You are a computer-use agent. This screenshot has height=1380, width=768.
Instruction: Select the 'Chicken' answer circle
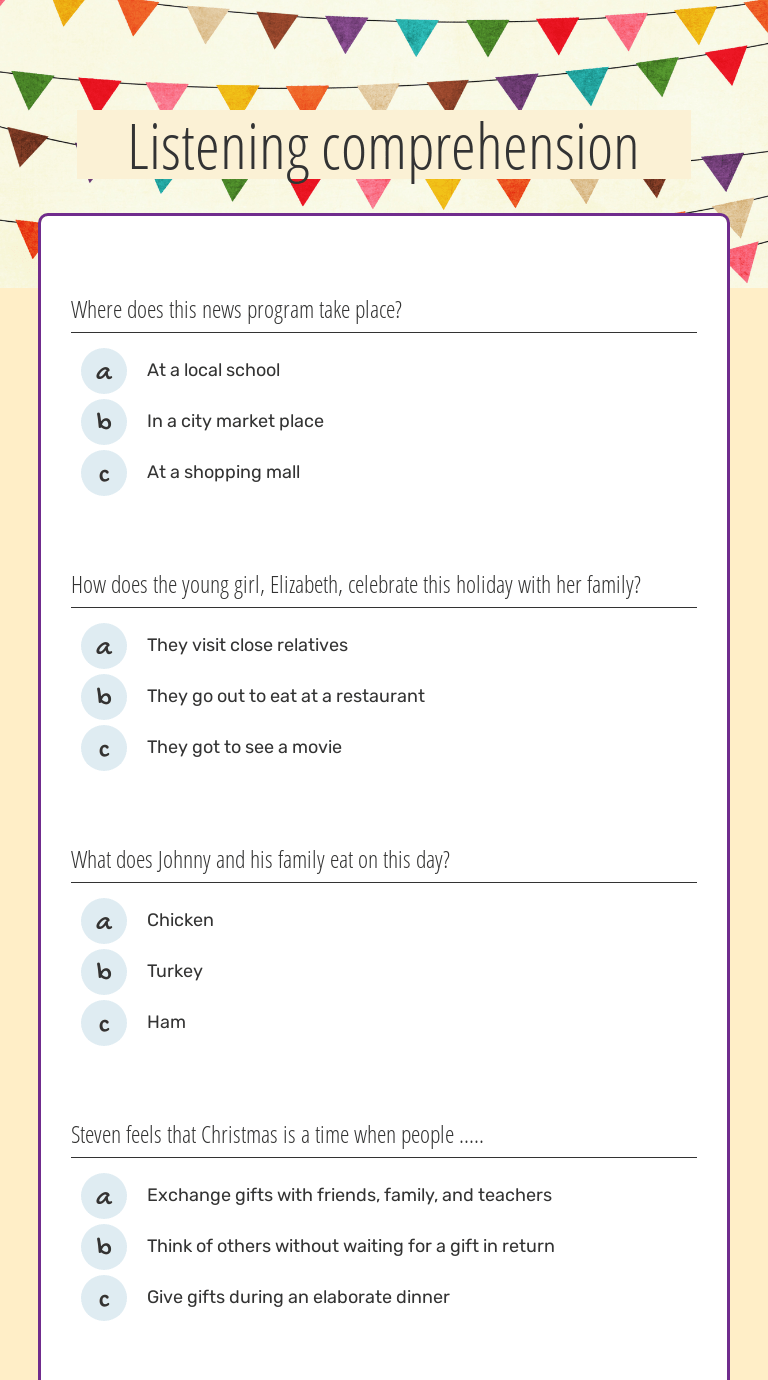pyautogui.click(x=104, y=921)
